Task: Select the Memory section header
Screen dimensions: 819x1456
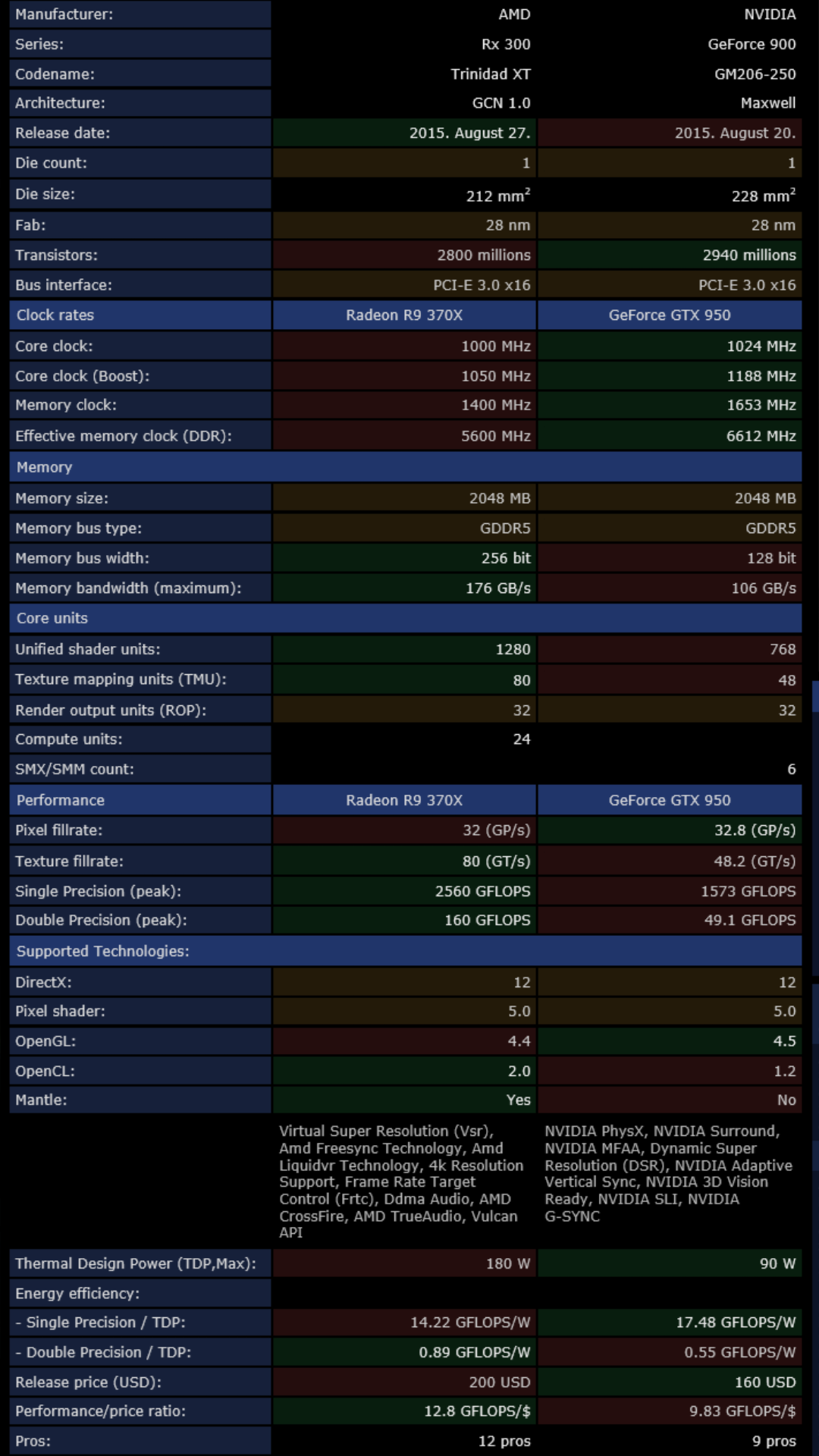Action: (406, 467)
